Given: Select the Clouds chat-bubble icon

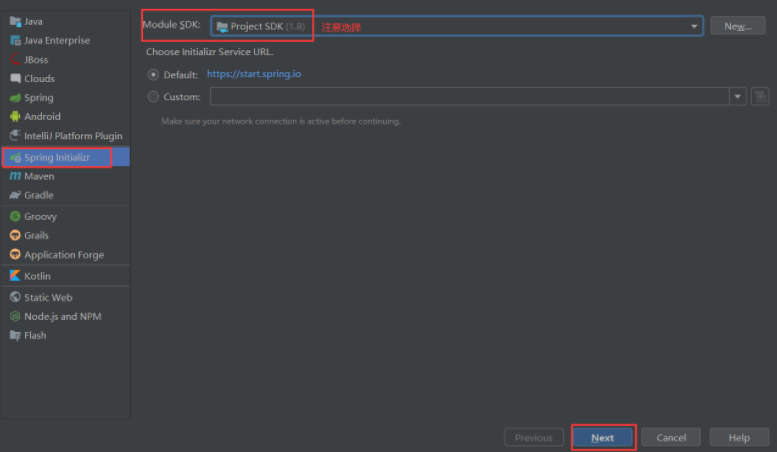Looking at the screenshot, I should pyautogui.click(x=15, y=78).
